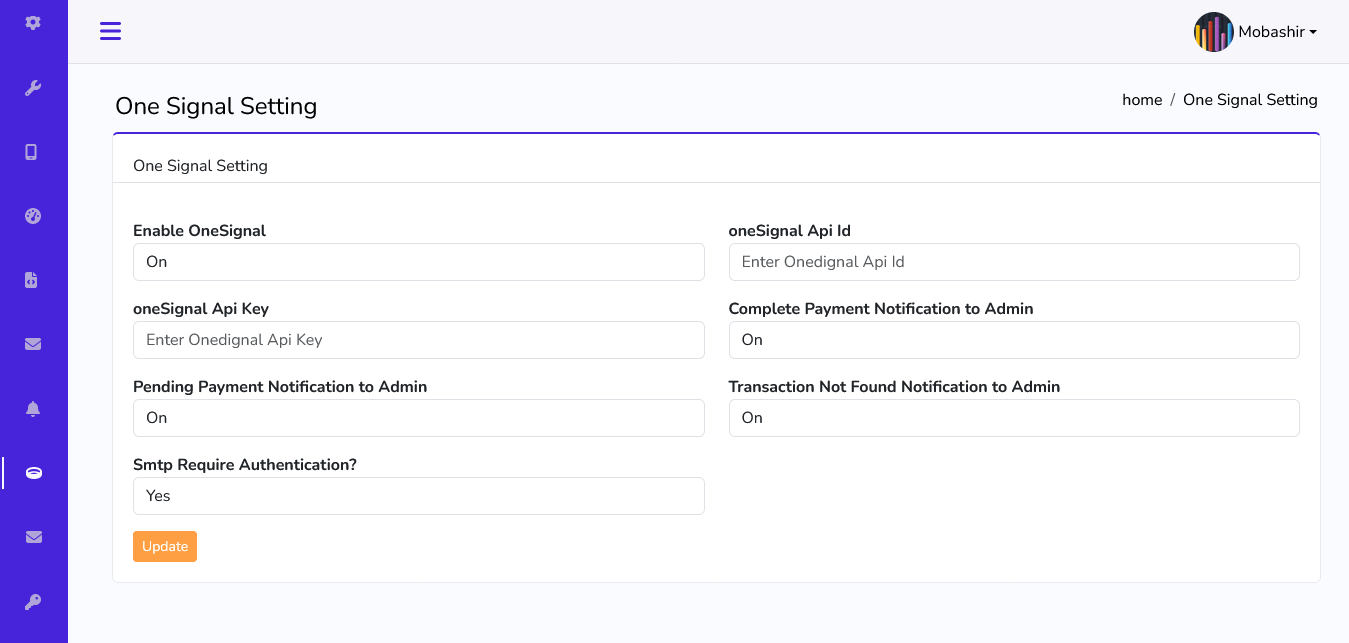Image resolution: width=1349 pixels, height=643 pixels.
Task: Focus the oneSignal Api Id field
Action: (x=1013, y=262)
